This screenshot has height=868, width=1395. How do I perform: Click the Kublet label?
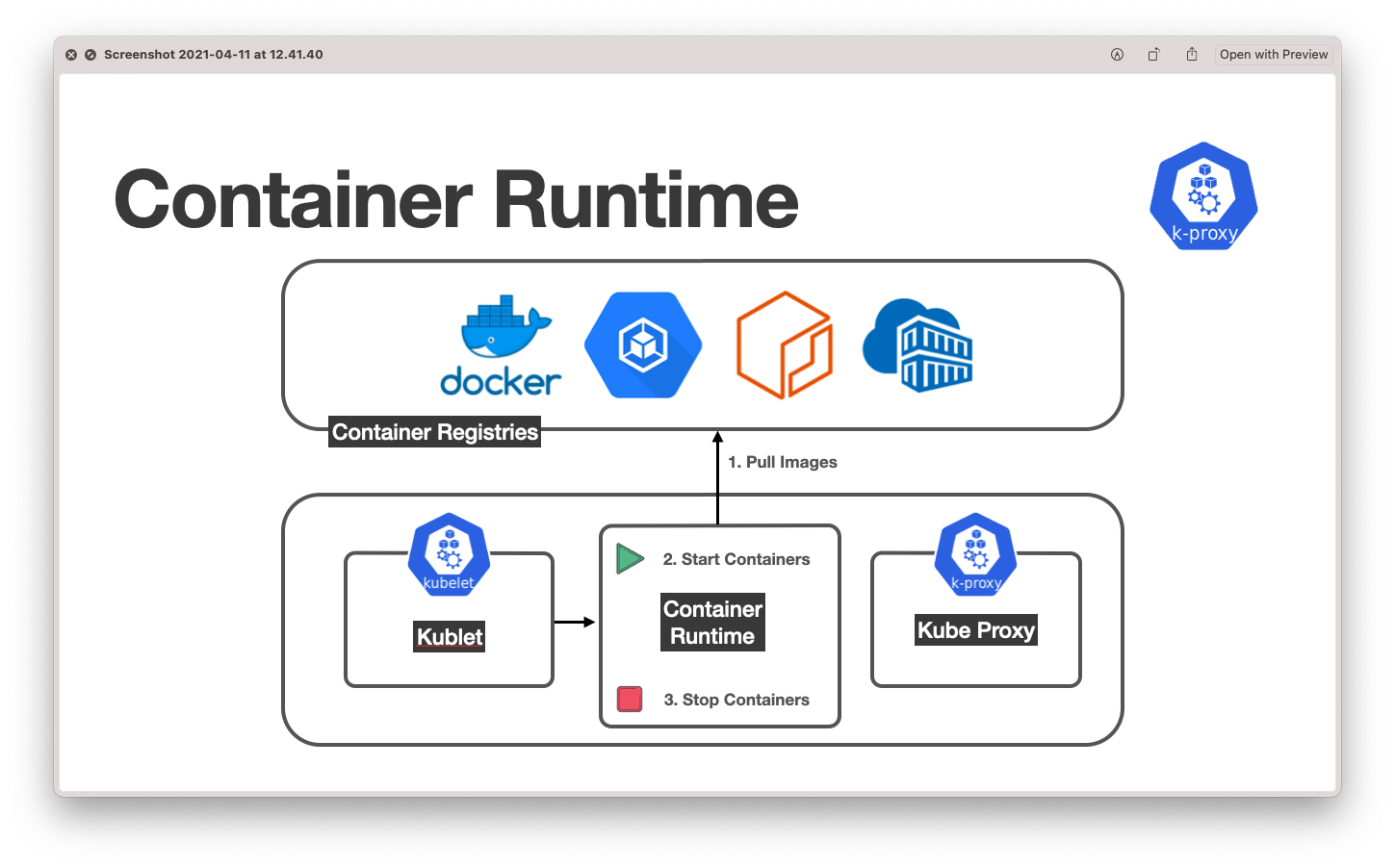450,637
